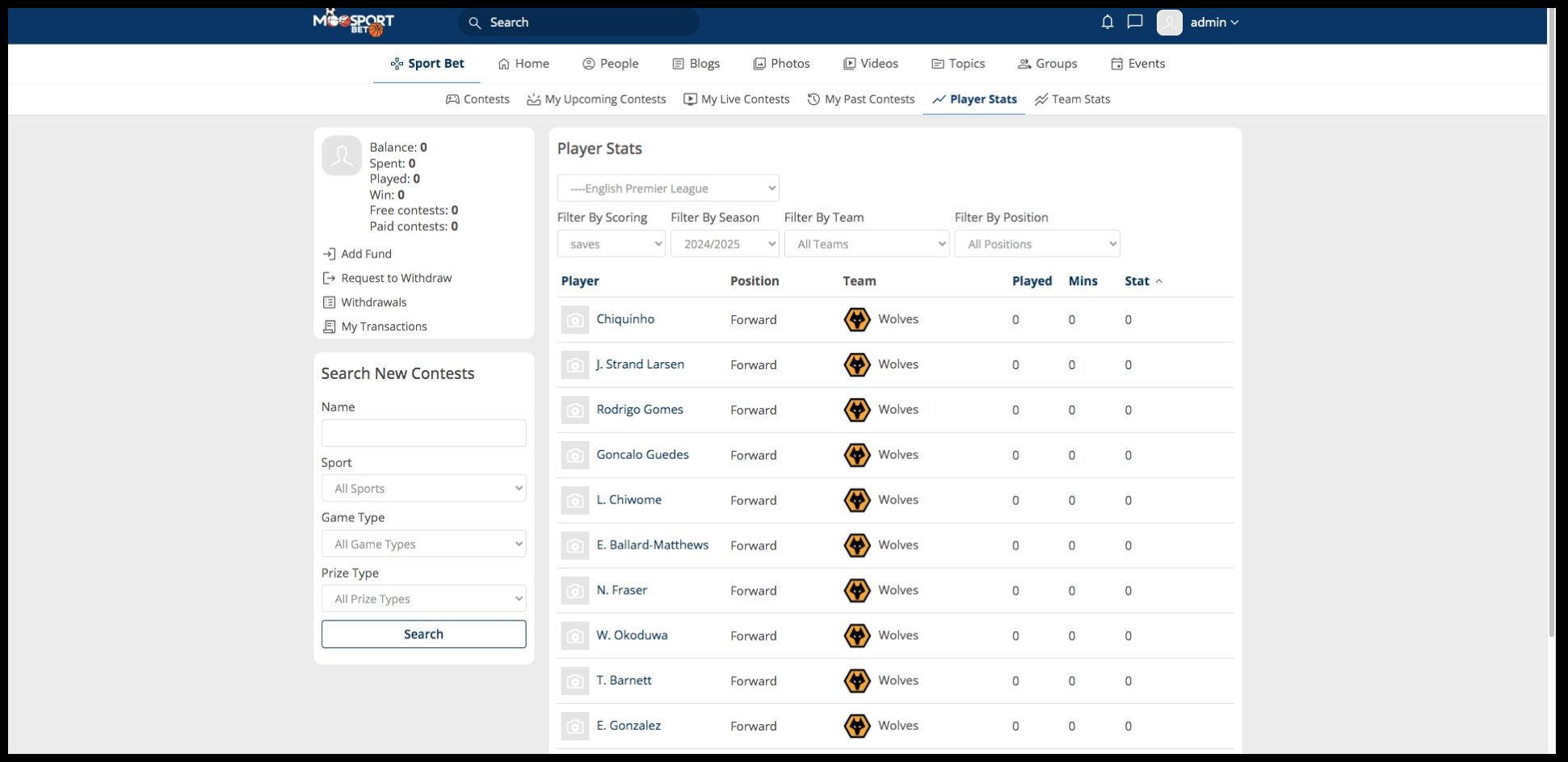Click the MooSport Bet logo
The image size is (1568, 762).
[x=354, y=22]
